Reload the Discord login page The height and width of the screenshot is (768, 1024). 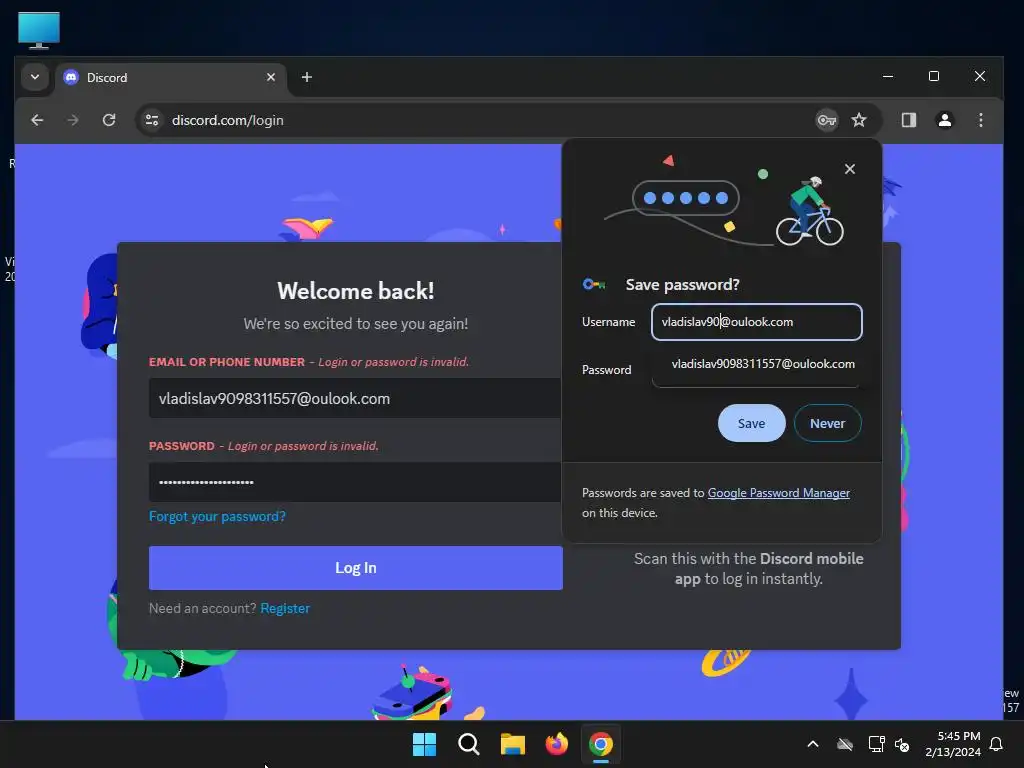click(x=109, y=120)
